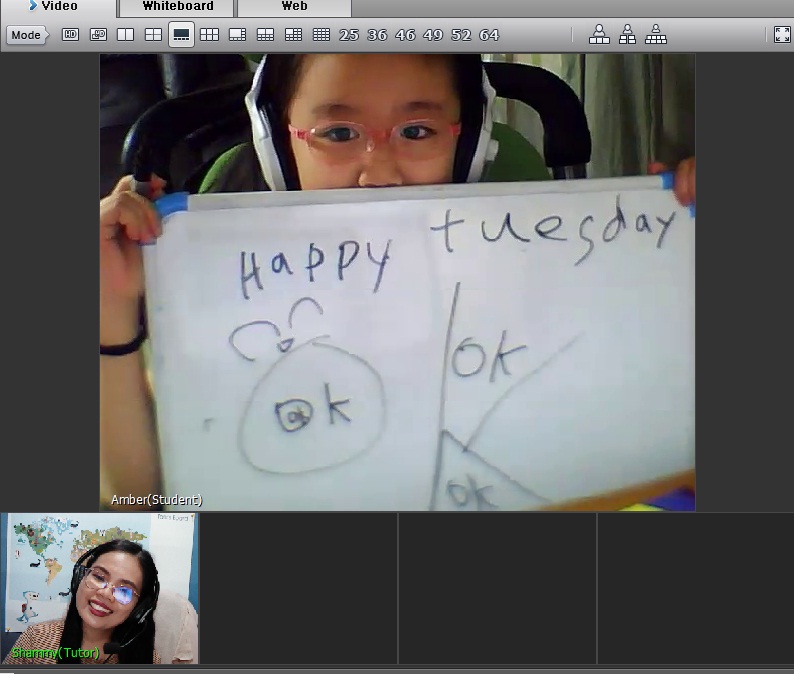This screenshot has height=674, width=794.
Task: Enter full screen video mode
Action: (x=782, y=35)
